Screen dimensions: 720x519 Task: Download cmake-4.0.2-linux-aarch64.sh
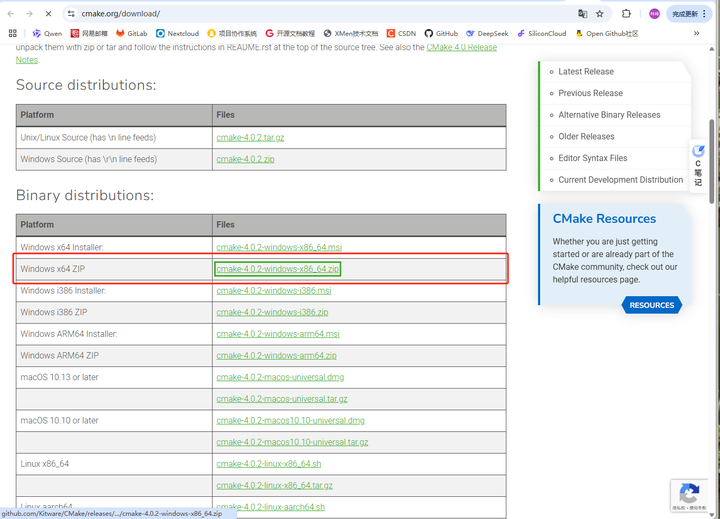click(271, 507)
